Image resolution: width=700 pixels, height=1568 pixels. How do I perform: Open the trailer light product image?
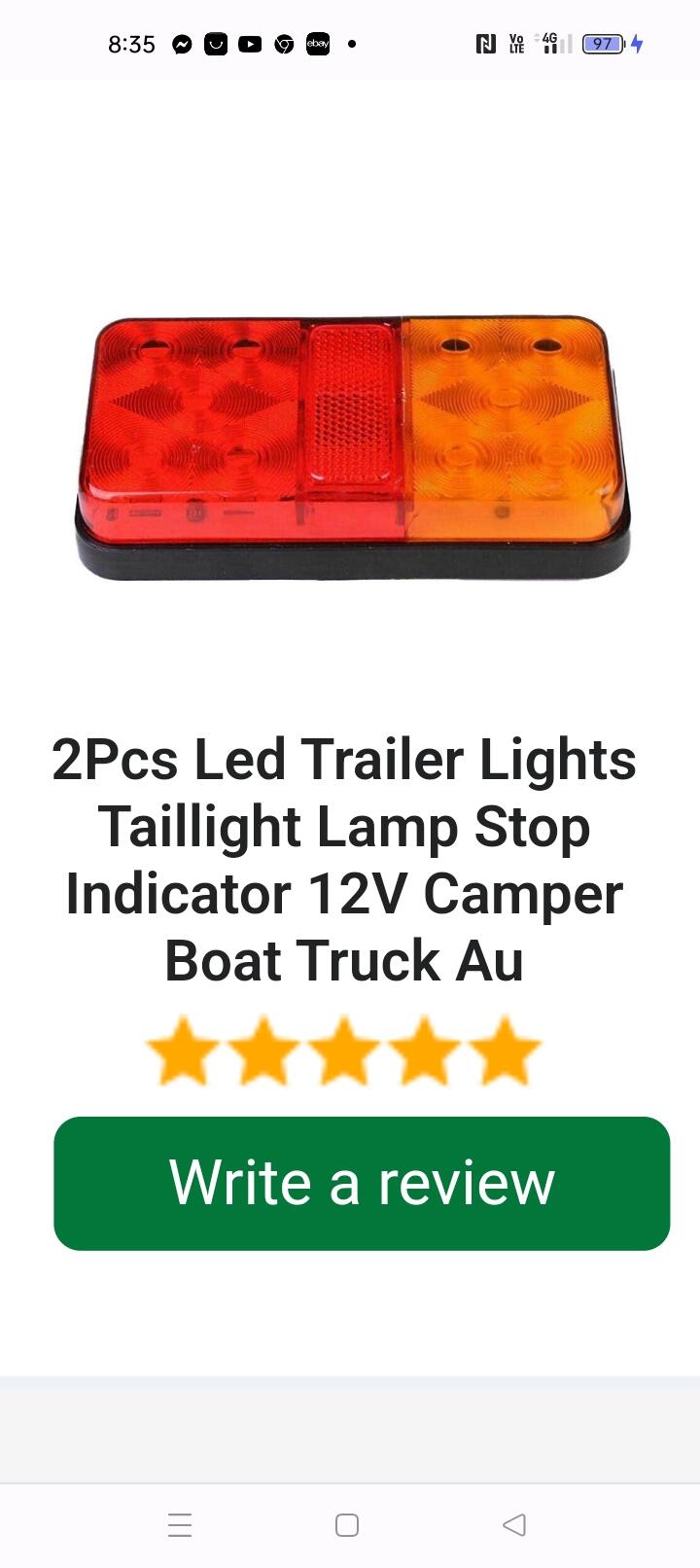353,448
